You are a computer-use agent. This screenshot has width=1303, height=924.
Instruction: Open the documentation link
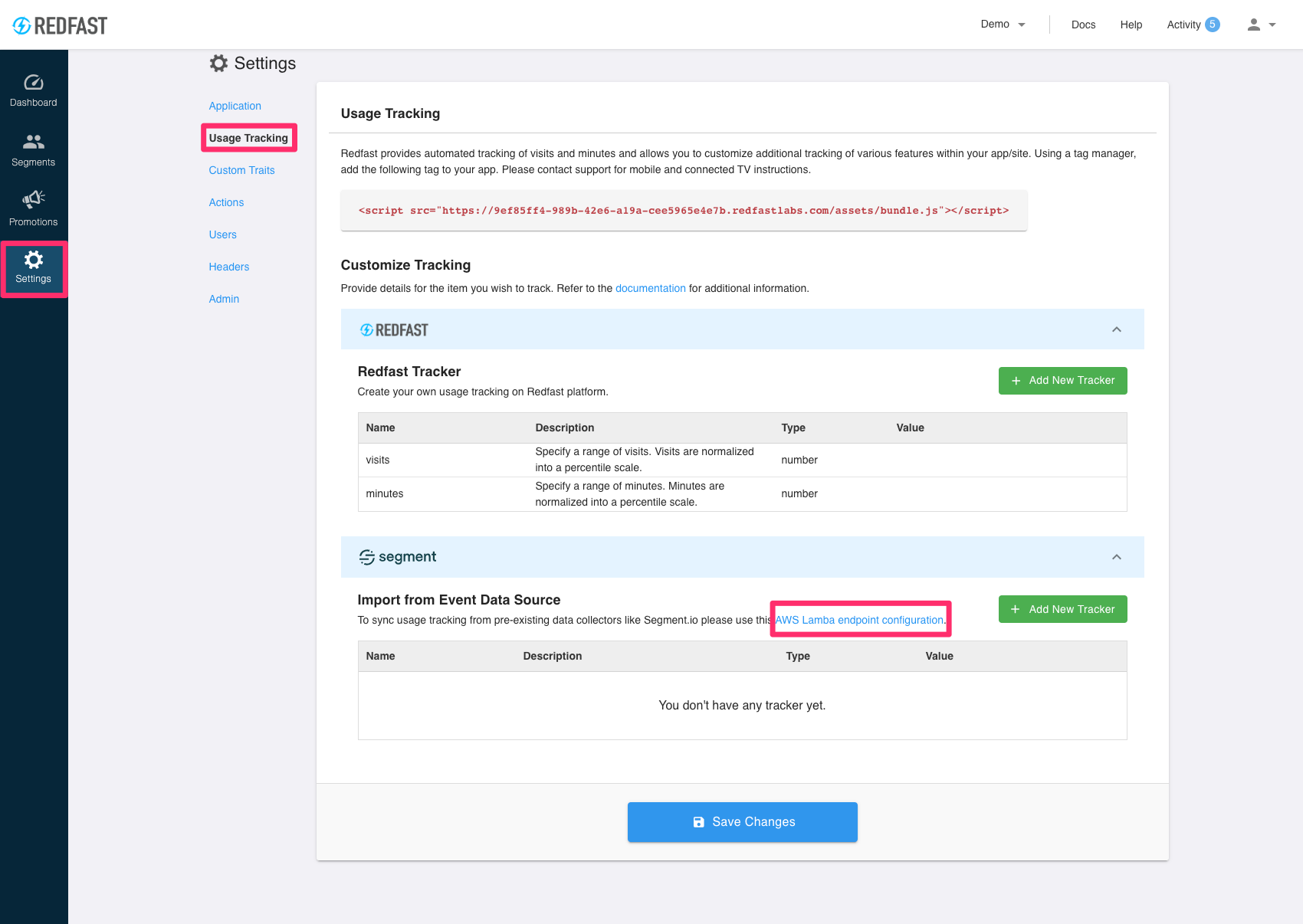[x=650, y=288]
